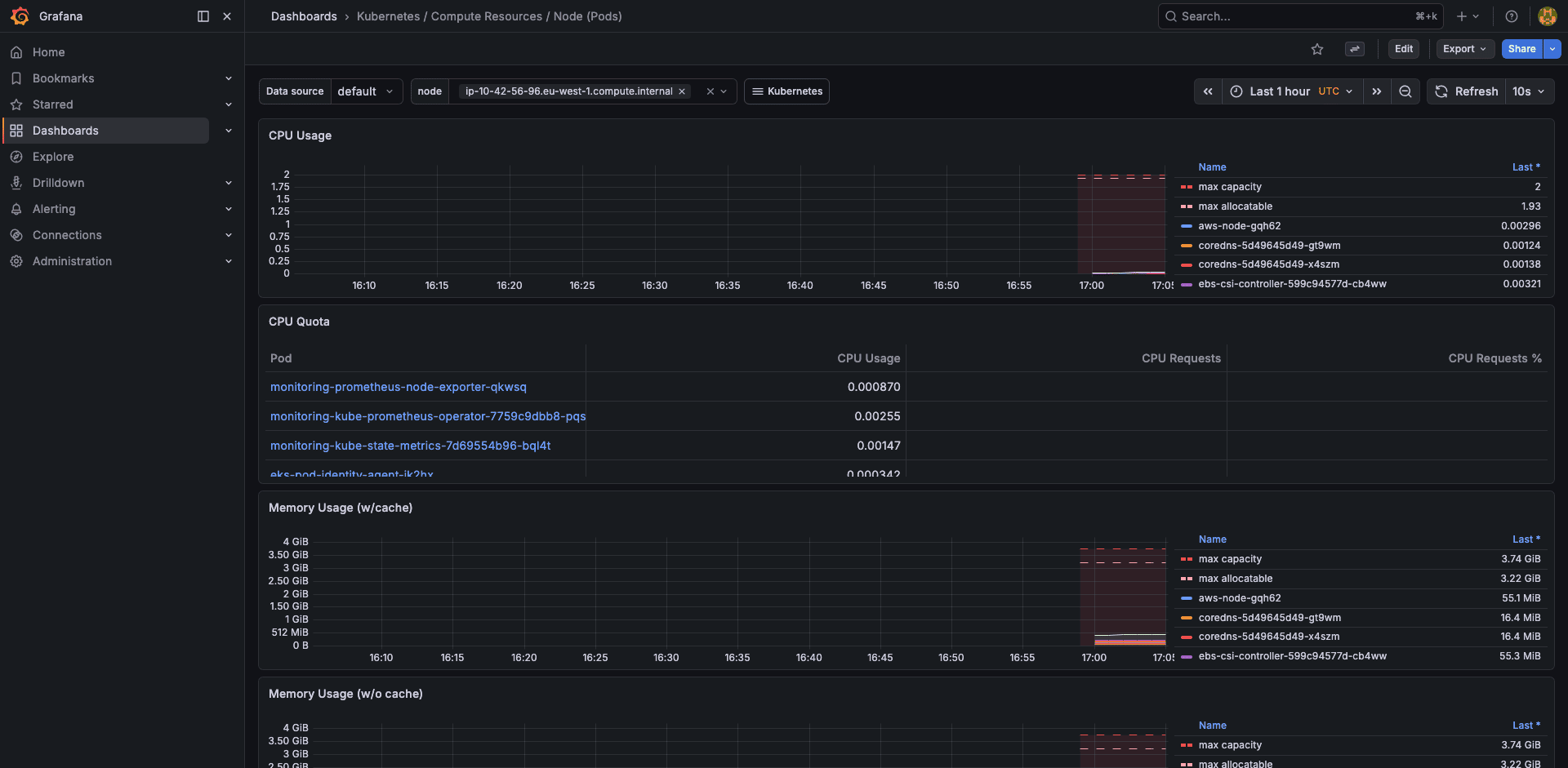Click the aws-node-gqh62 series color line
This screenshot has height=768, width=1568.
(x=1186, y=225)
